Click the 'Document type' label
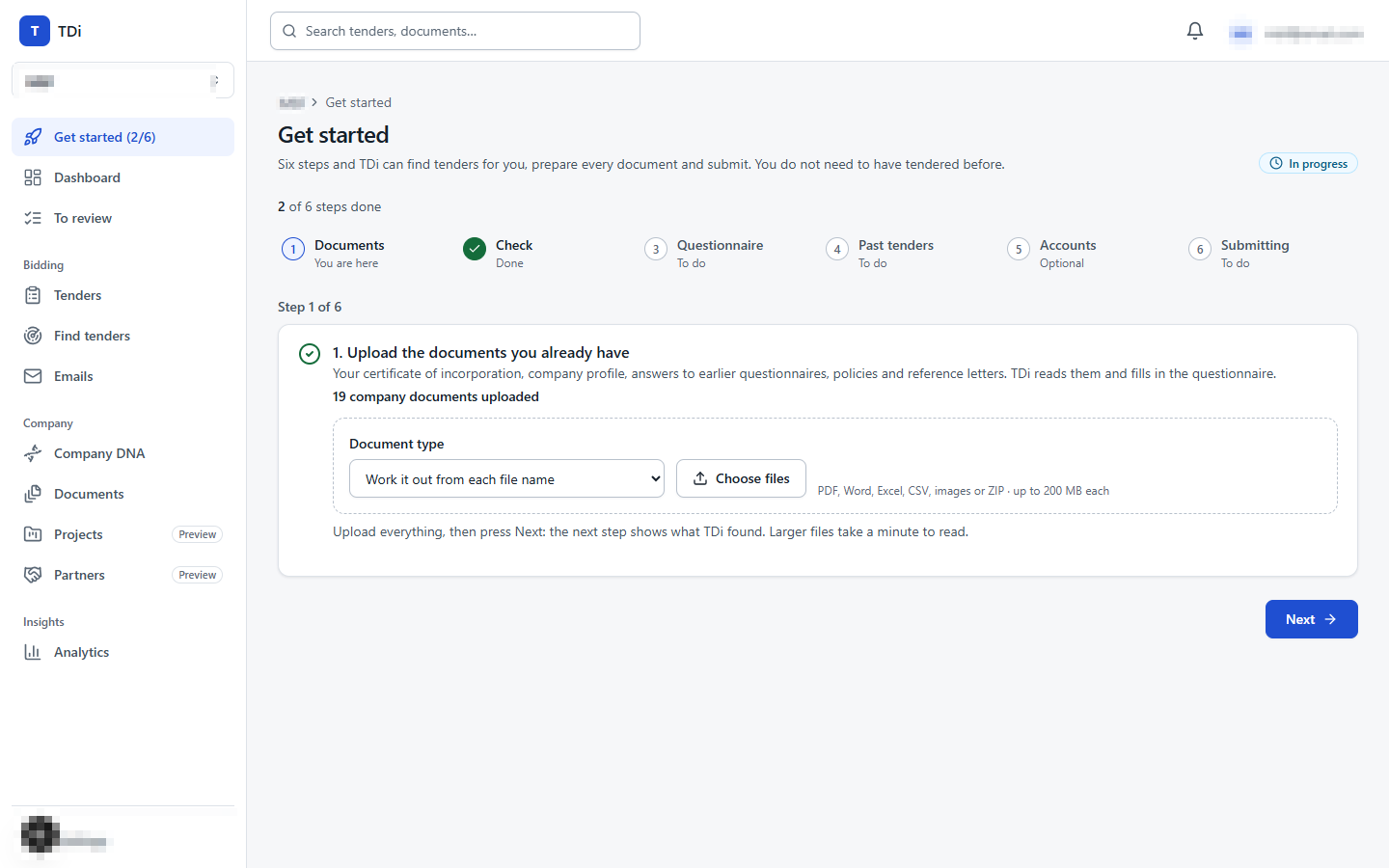 click(396, 444)
